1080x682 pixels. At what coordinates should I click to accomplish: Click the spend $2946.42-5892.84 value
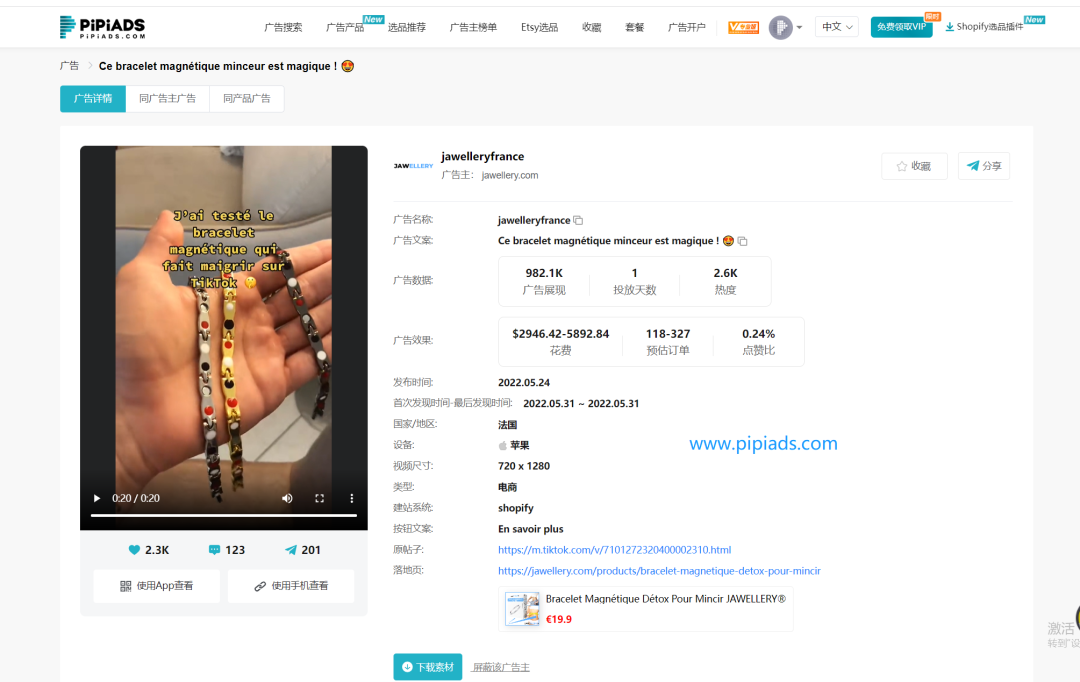(x=561, y=334)
